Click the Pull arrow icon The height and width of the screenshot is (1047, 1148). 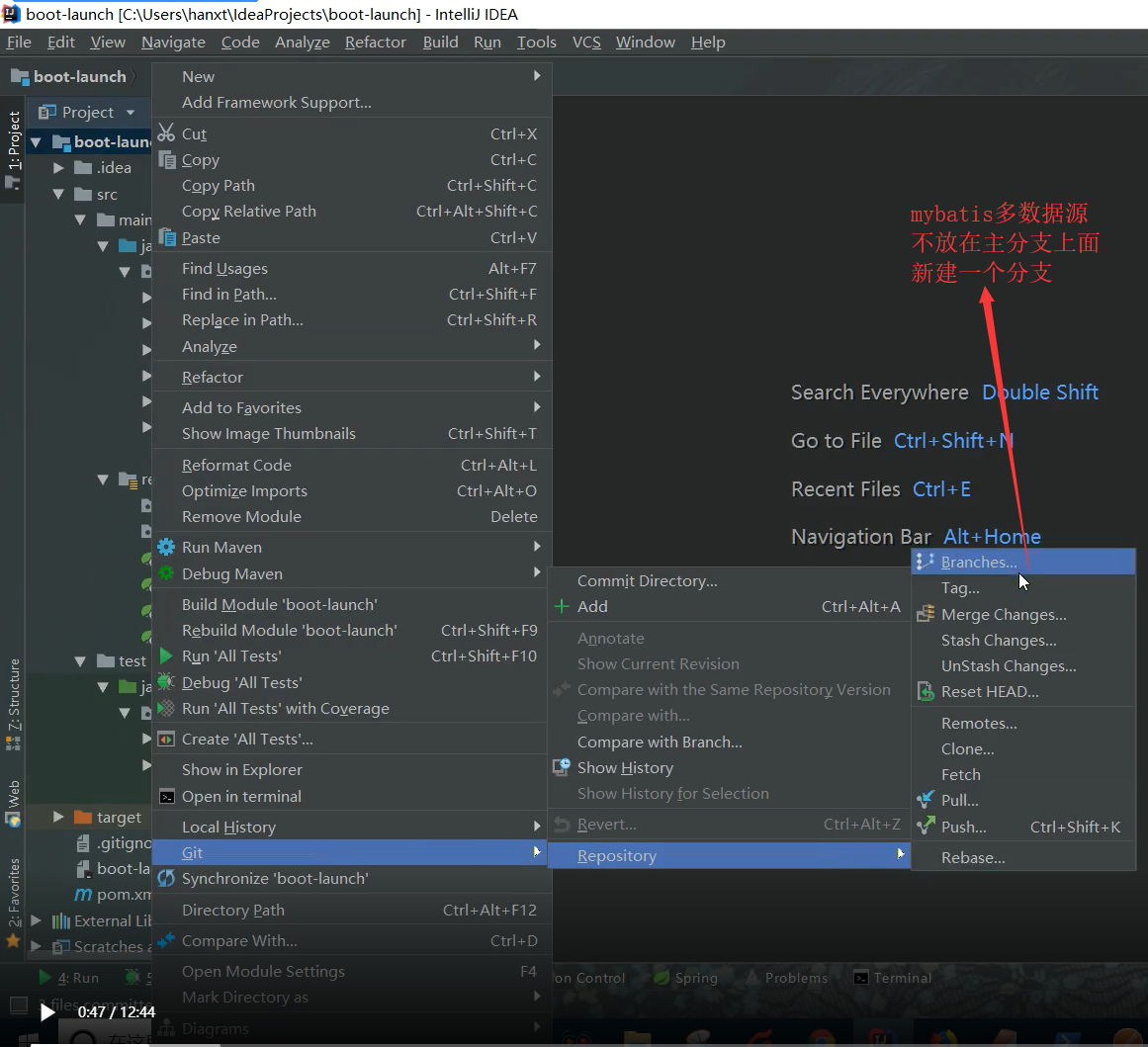click(x=926, y=800)
